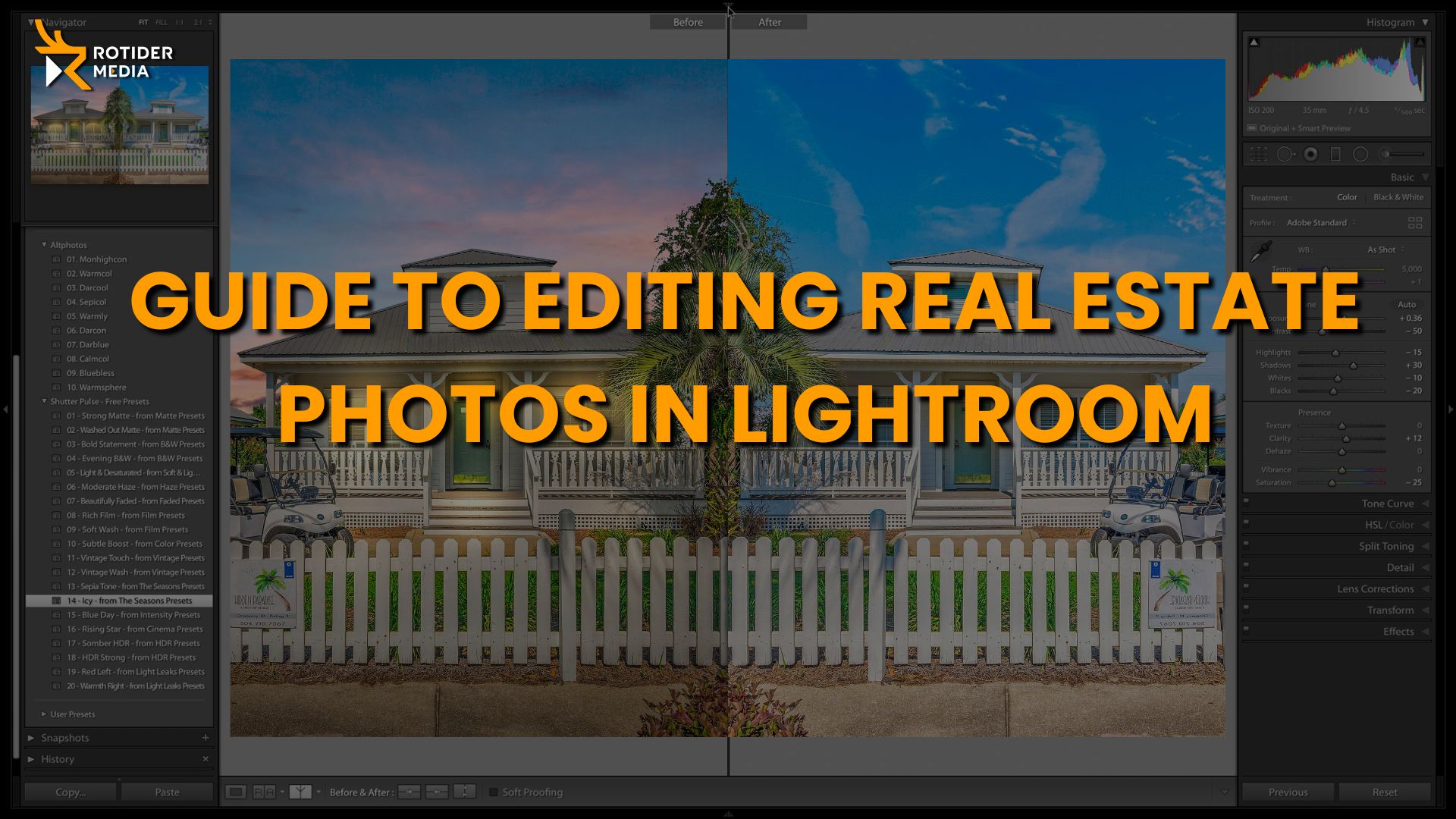Select the After label tab

[x=770, y=22]
